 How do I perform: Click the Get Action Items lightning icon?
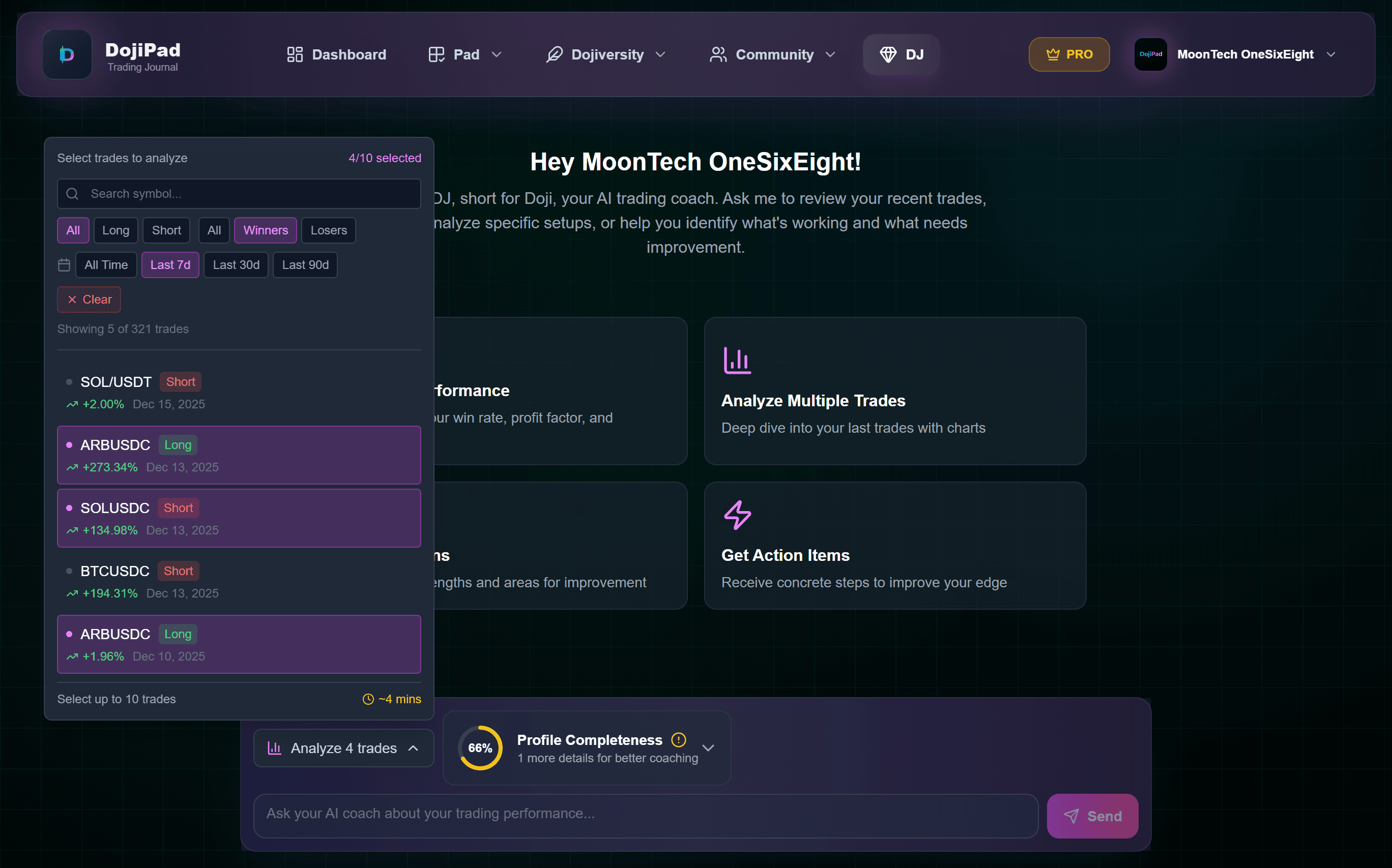click(737, 515)
